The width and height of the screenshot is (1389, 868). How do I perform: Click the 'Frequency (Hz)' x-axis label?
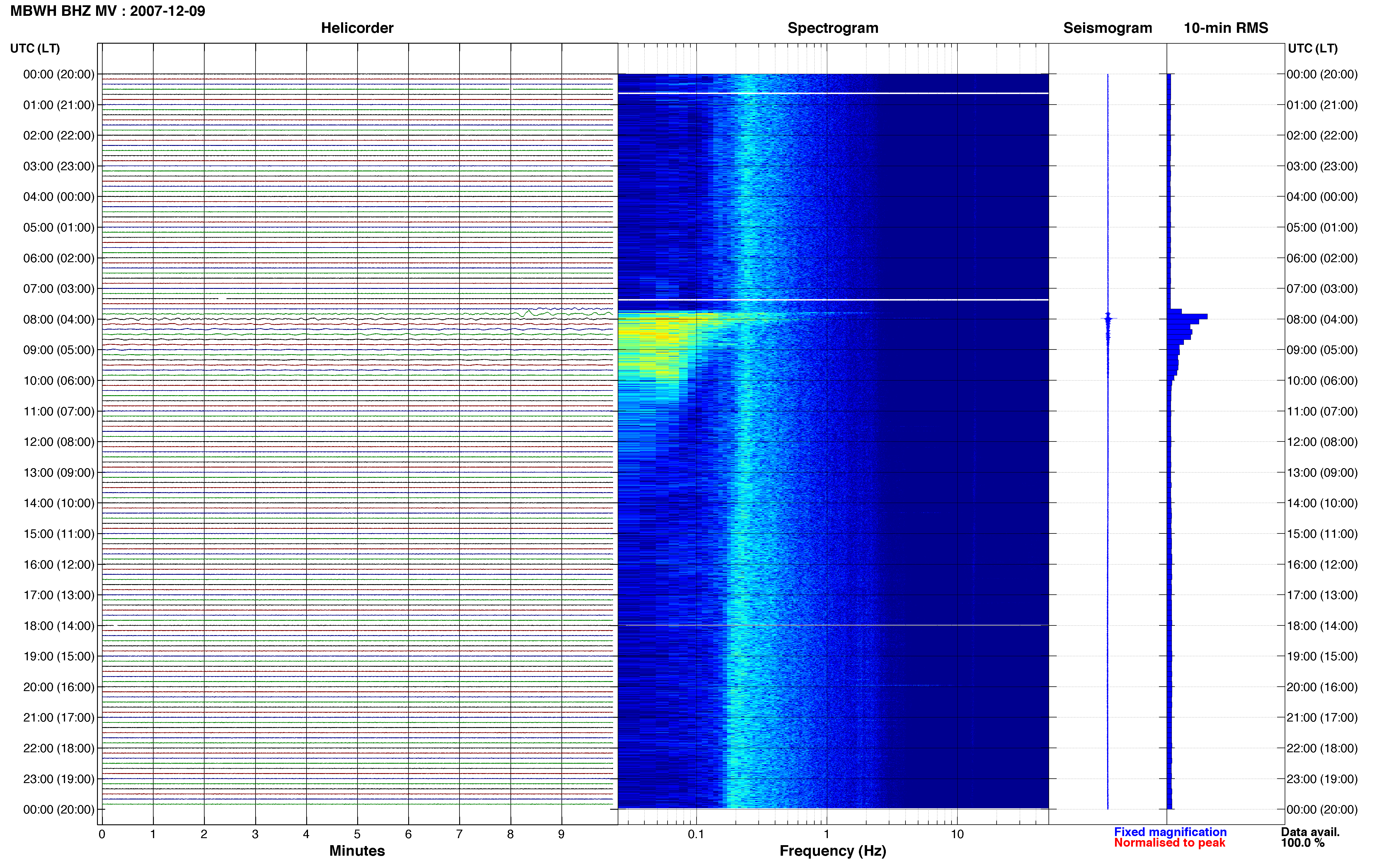click(x=833, y=851)
